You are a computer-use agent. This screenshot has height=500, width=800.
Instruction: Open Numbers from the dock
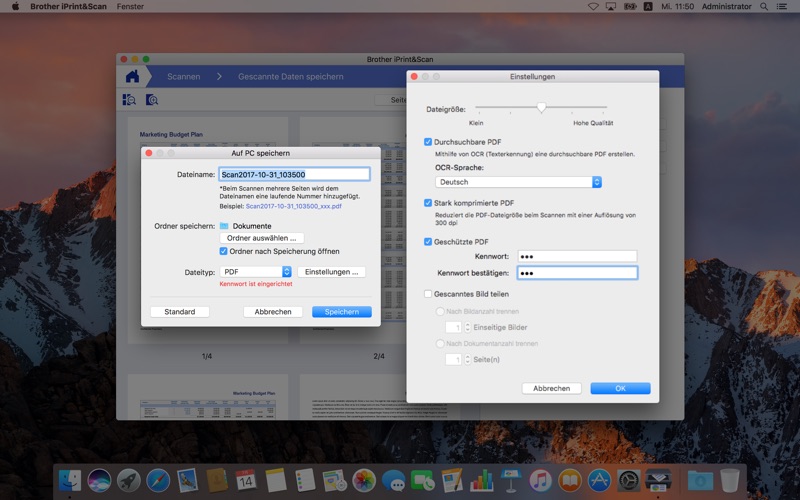pos(481,480)
